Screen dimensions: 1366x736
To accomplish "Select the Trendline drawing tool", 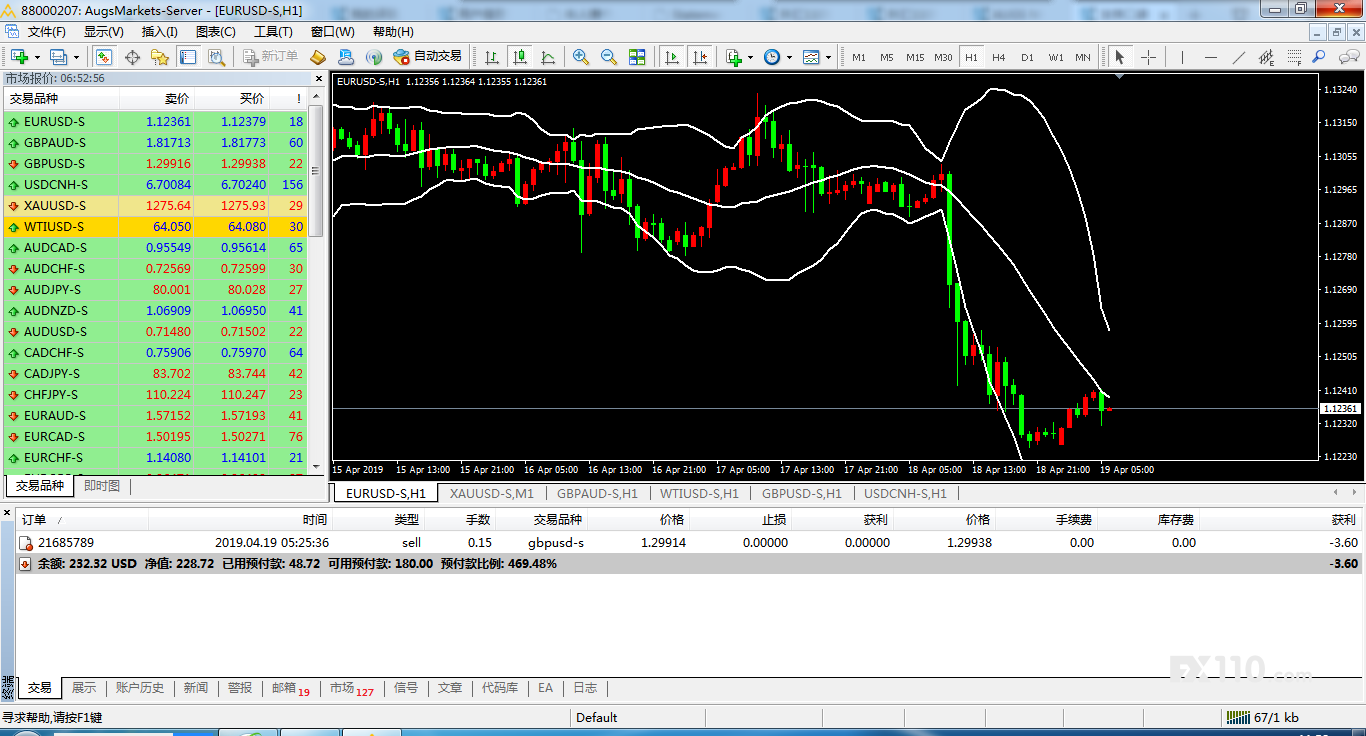I will (1239, 57).
